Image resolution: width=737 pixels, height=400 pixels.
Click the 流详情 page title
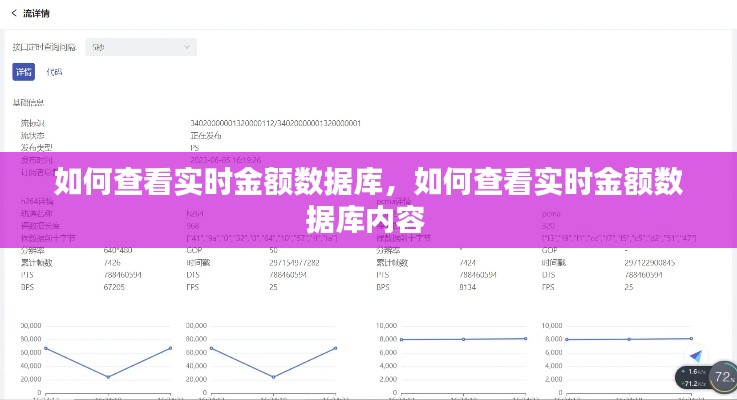[x=37, y=14]
